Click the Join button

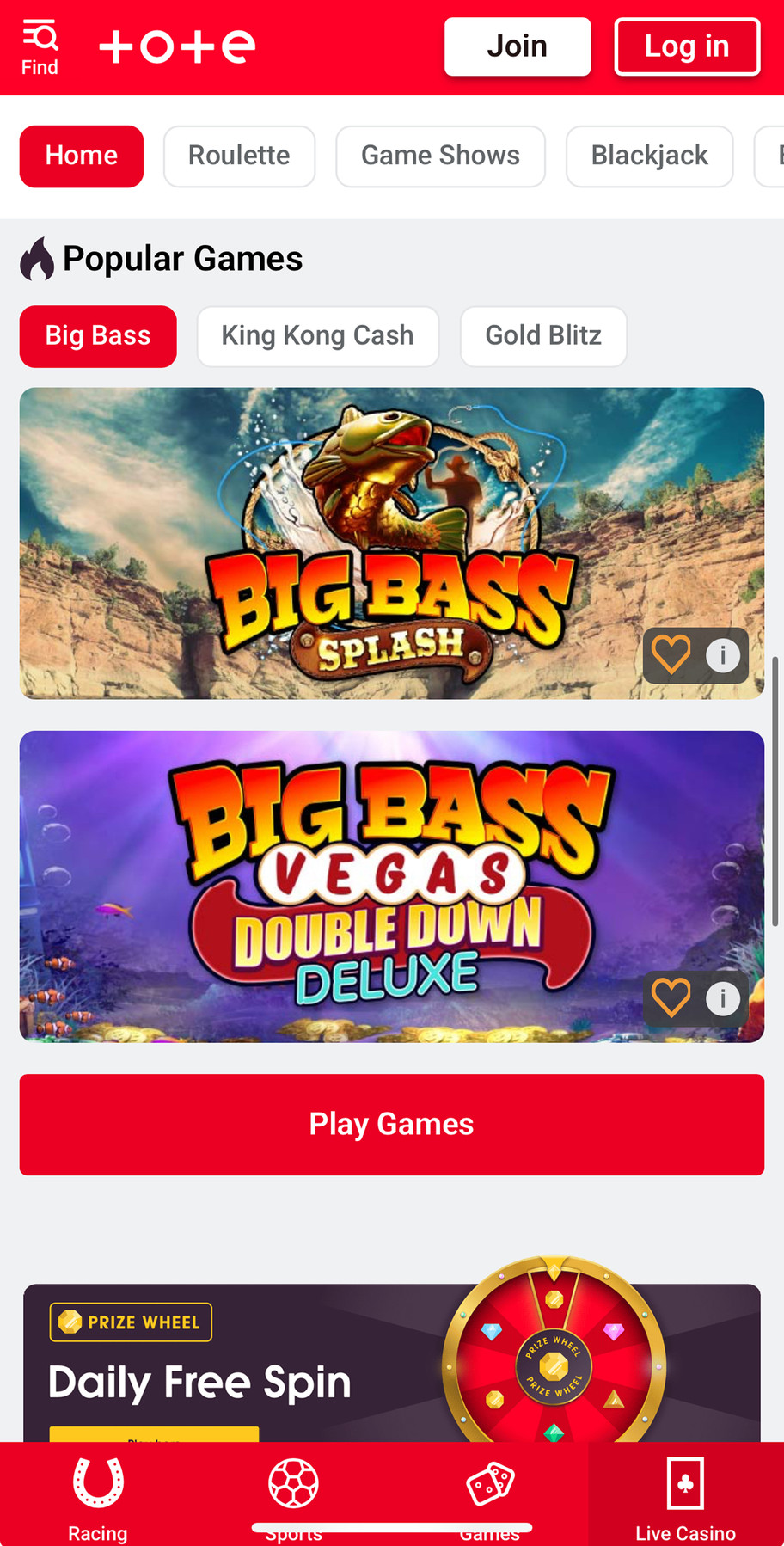[518, 46]
